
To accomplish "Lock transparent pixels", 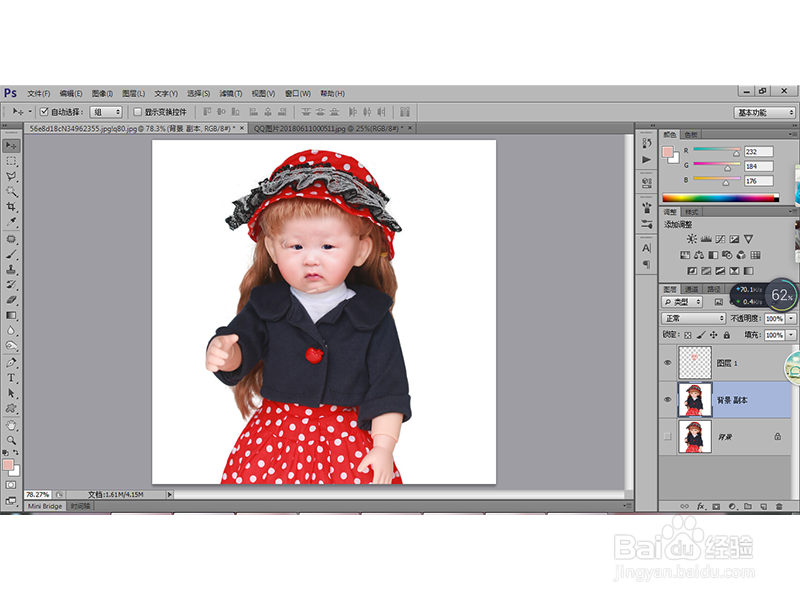I will point(688,335).
